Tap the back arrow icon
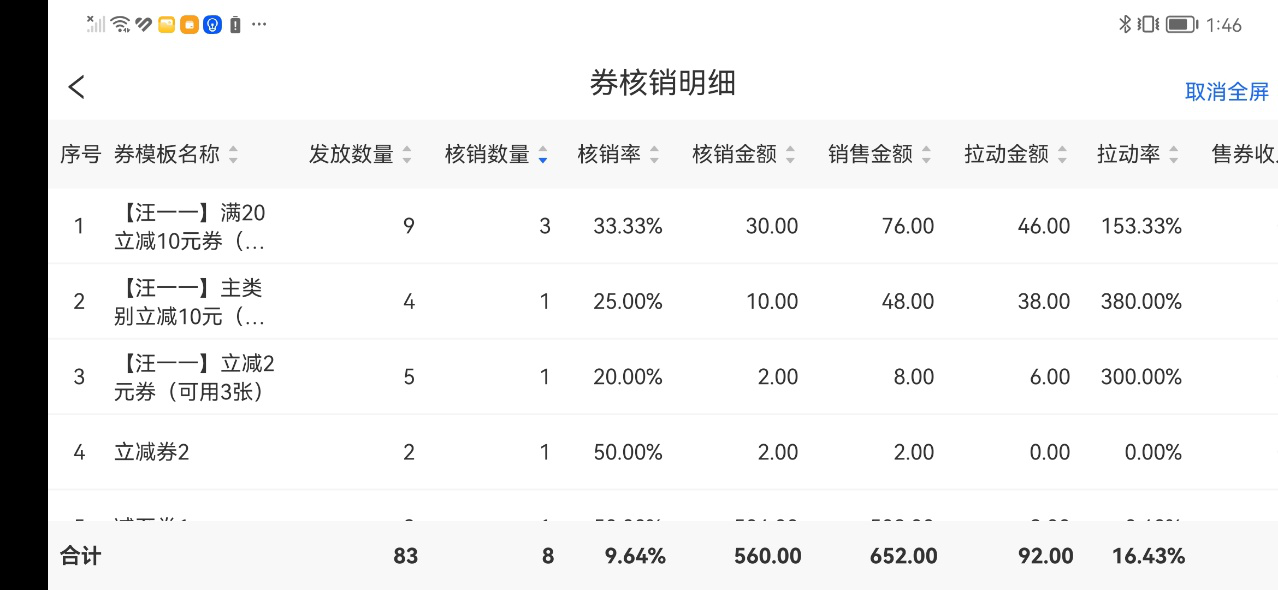 click(77, 87)
